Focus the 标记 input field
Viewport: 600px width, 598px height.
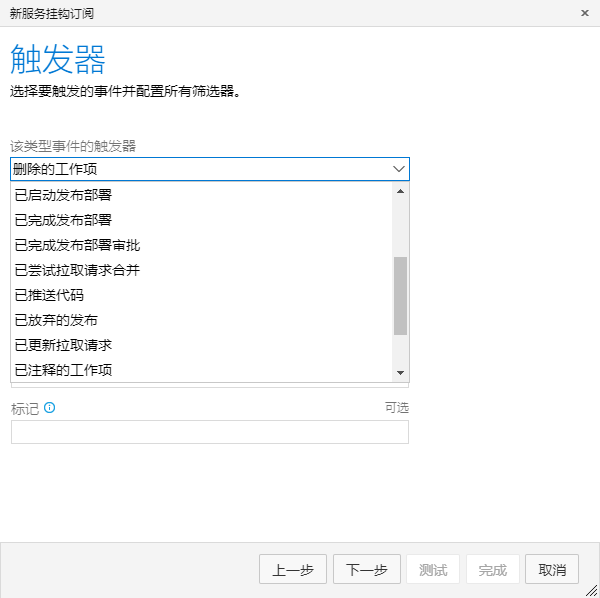point(210,432)
